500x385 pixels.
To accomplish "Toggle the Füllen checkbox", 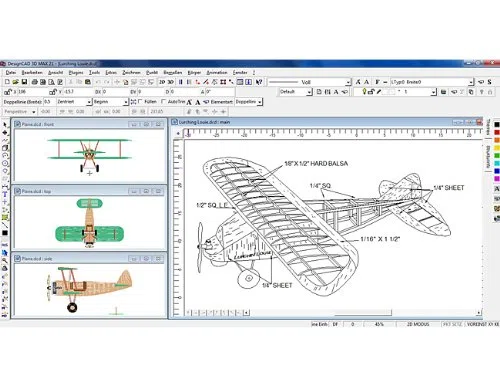I will point(140,101).
